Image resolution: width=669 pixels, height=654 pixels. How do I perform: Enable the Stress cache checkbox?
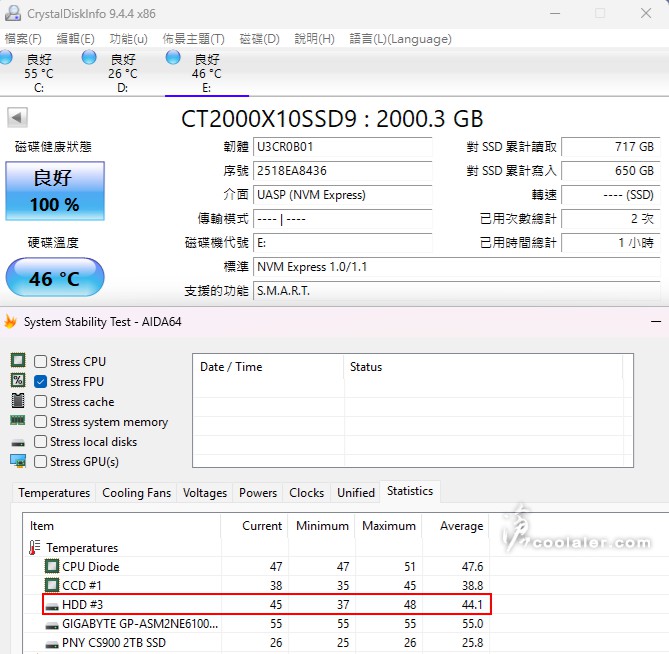[41, 401]
